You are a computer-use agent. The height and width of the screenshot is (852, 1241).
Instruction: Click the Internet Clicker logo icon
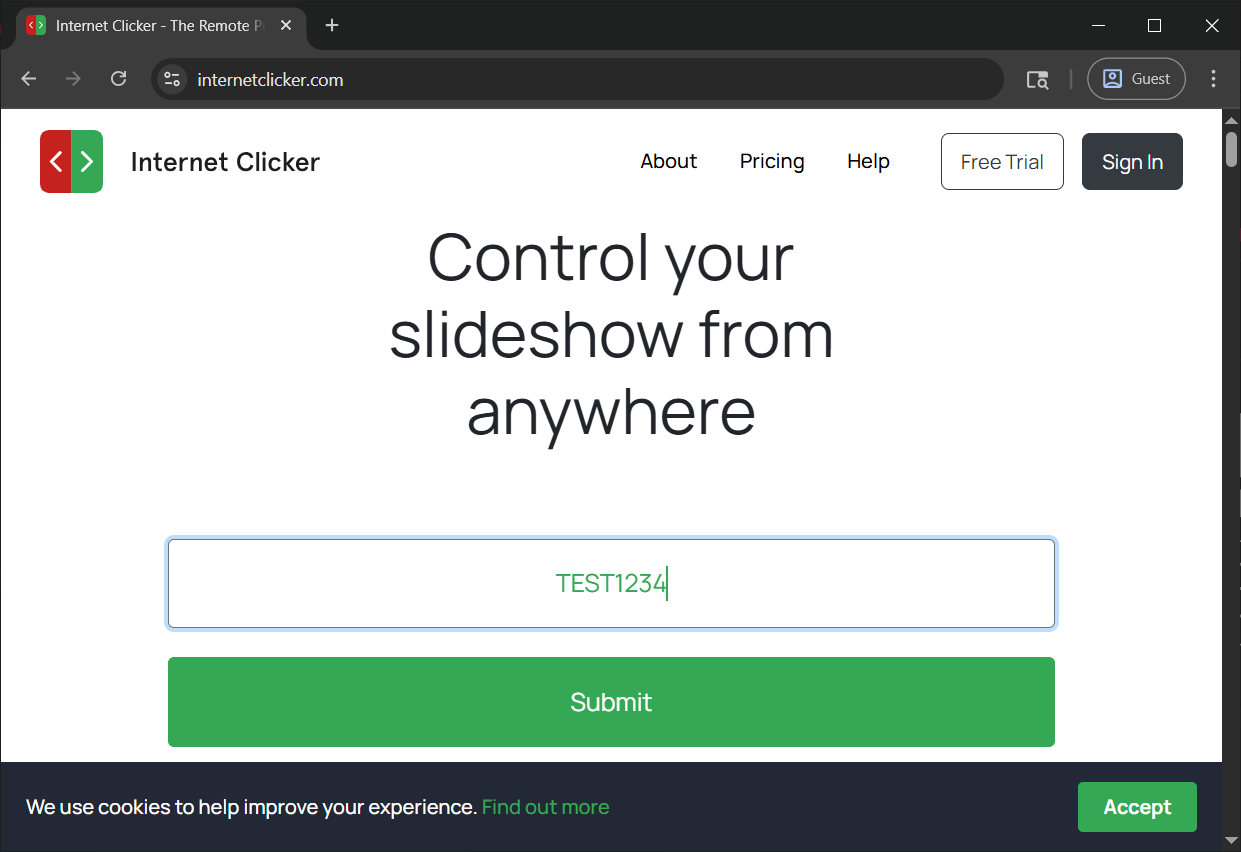coord(71,161)
